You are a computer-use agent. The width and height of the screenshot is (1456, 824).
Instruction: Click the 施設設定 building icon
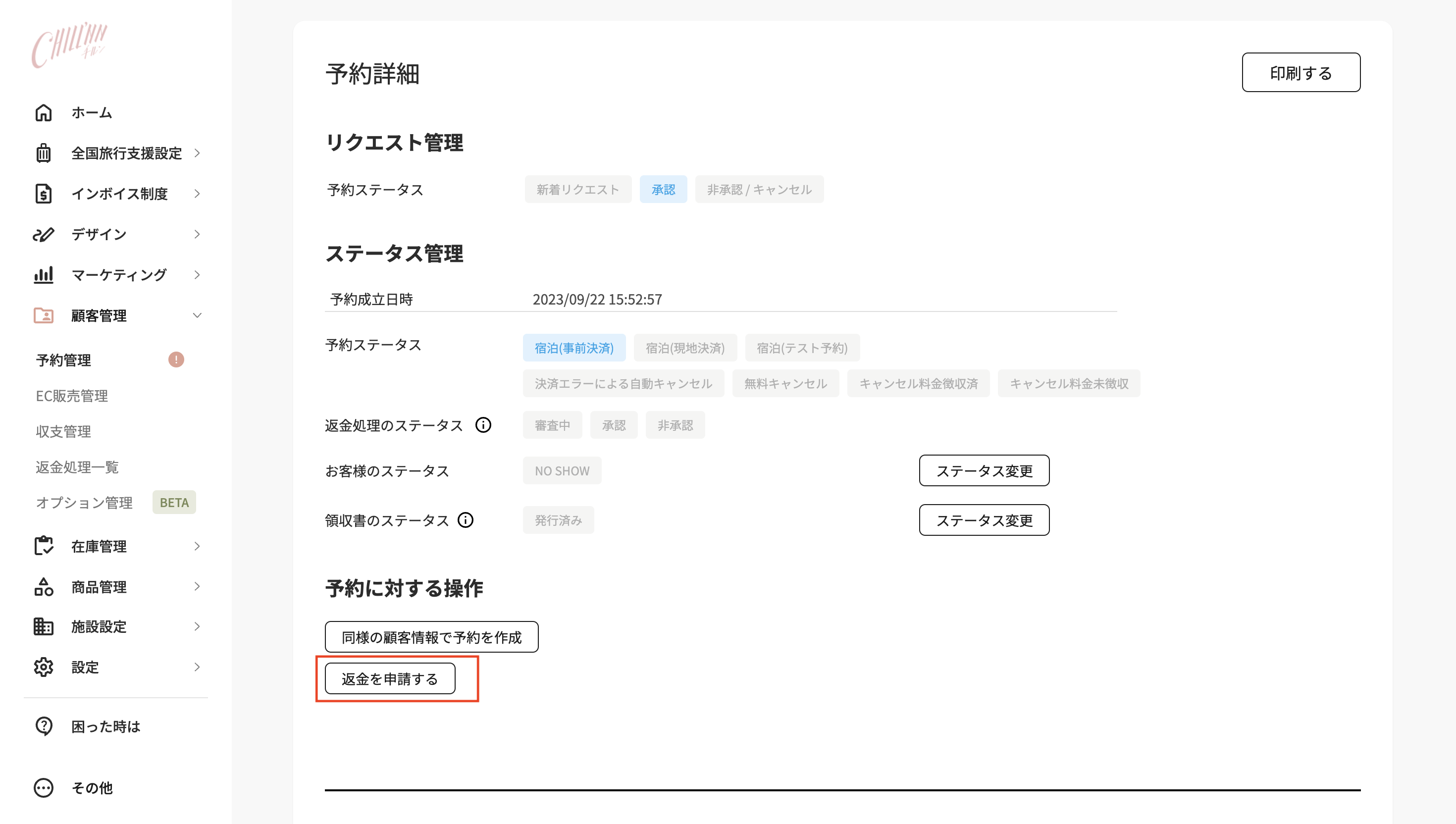44,626
